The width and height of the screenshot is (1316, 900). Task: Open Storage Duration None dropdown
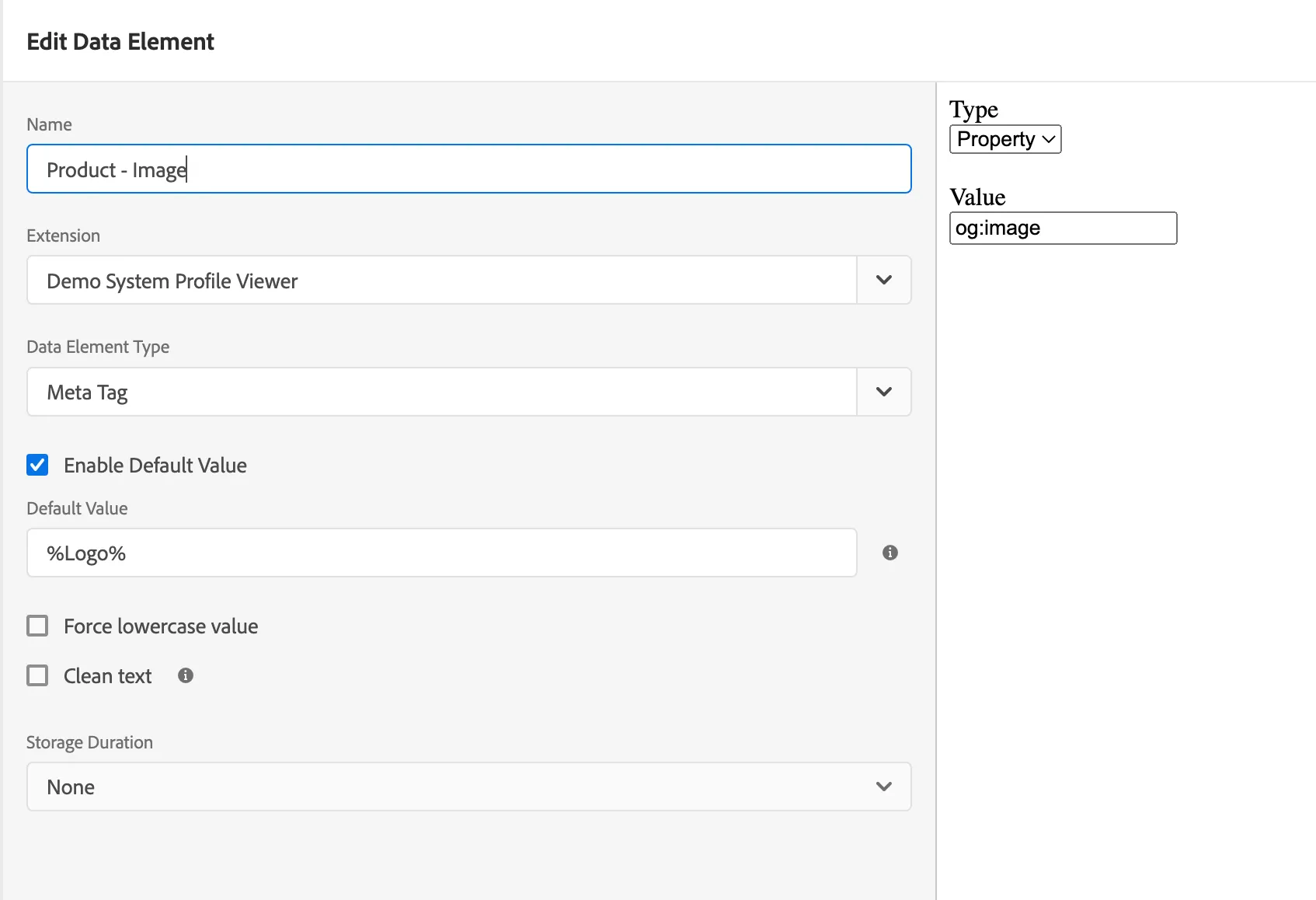(x=469, y=787)
